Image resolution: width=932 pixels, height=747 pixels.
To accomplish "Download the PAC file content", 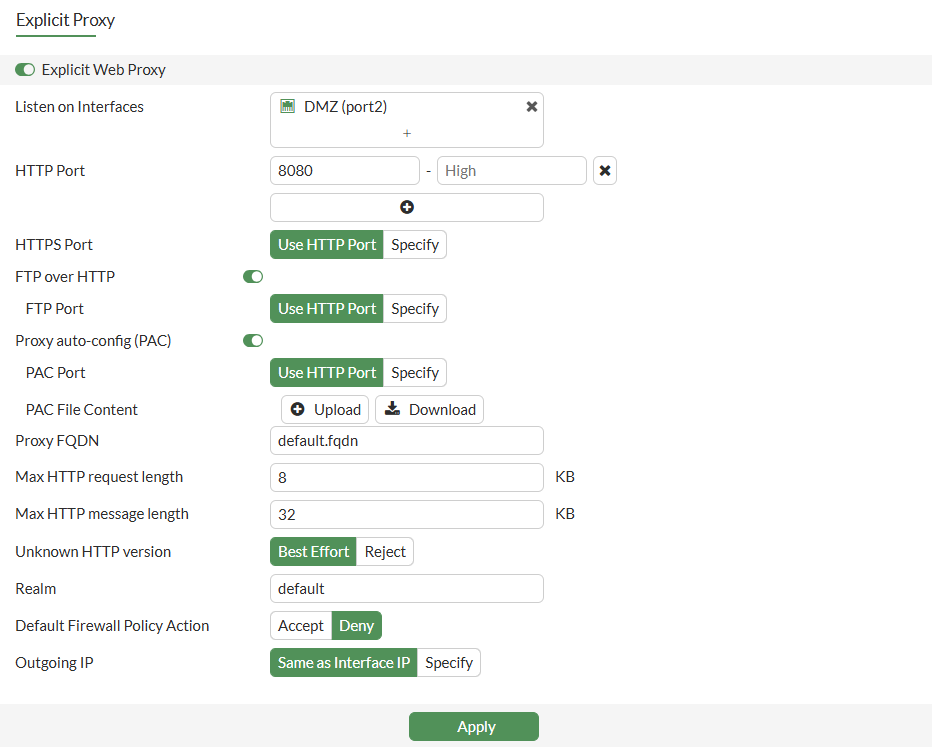I will point(430,410).
